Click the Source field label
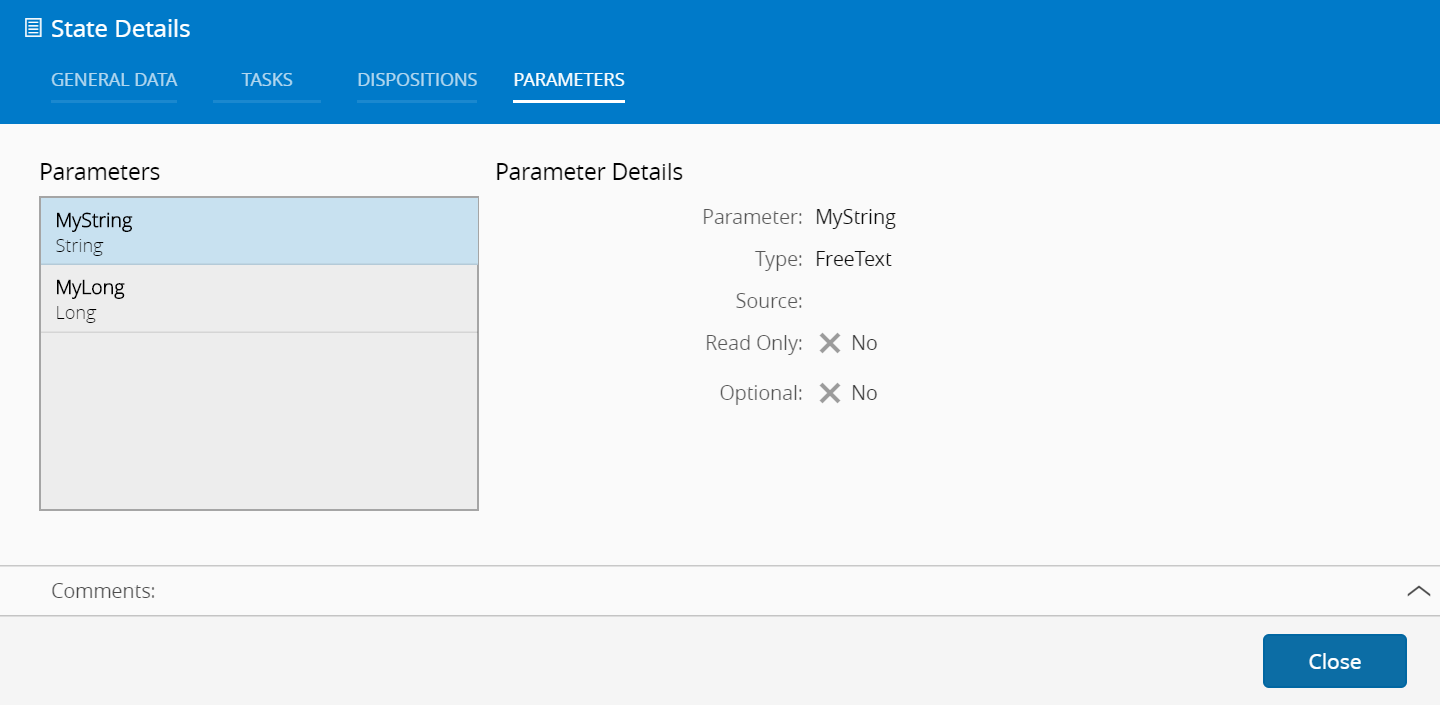Screen dimensions: 1440x705 768,301
